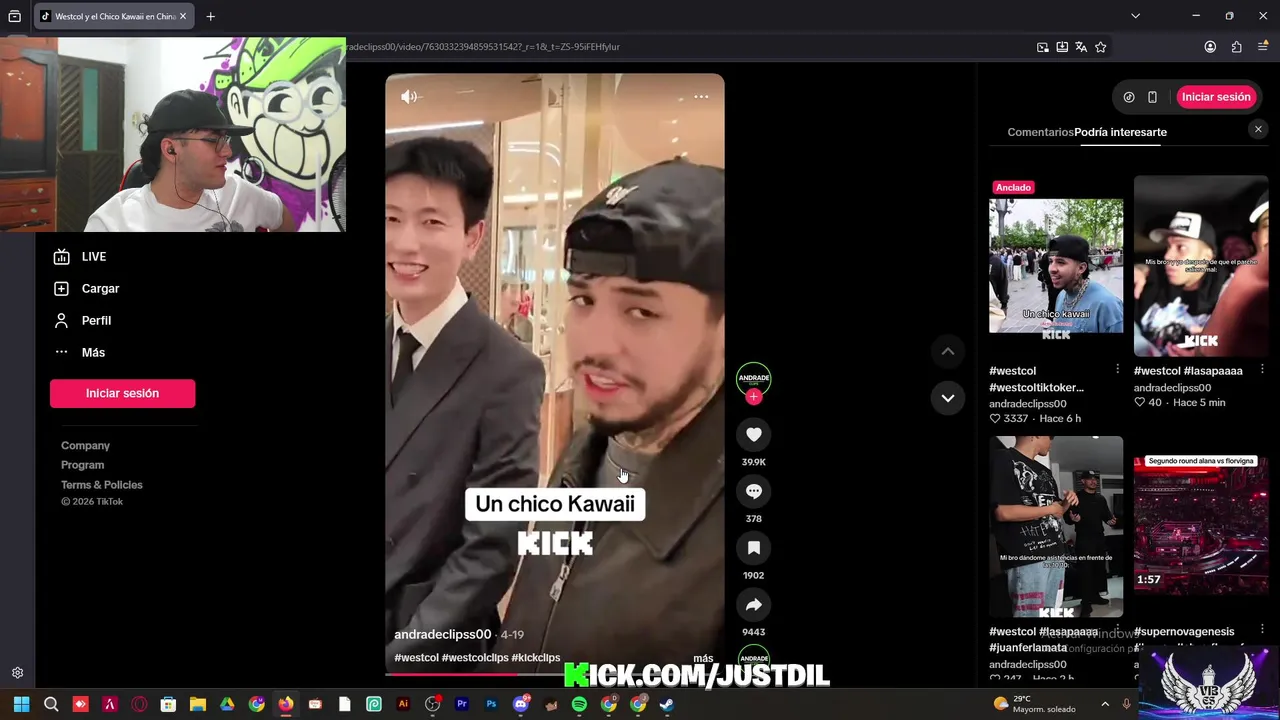Close the side panel with the X button
Image resolution: width=1280 pixels, height=720 pixels.
coord(1258,129)
